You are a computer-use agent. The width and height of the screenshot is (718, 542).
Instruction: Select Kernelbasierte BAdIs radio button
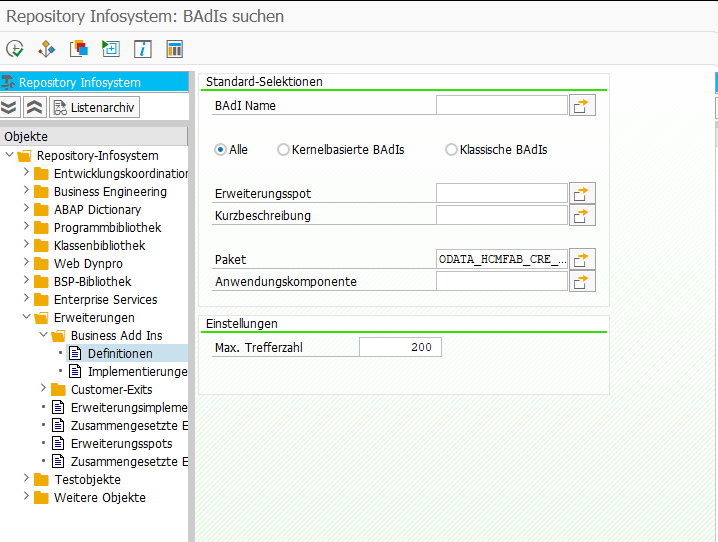(283, 149)
